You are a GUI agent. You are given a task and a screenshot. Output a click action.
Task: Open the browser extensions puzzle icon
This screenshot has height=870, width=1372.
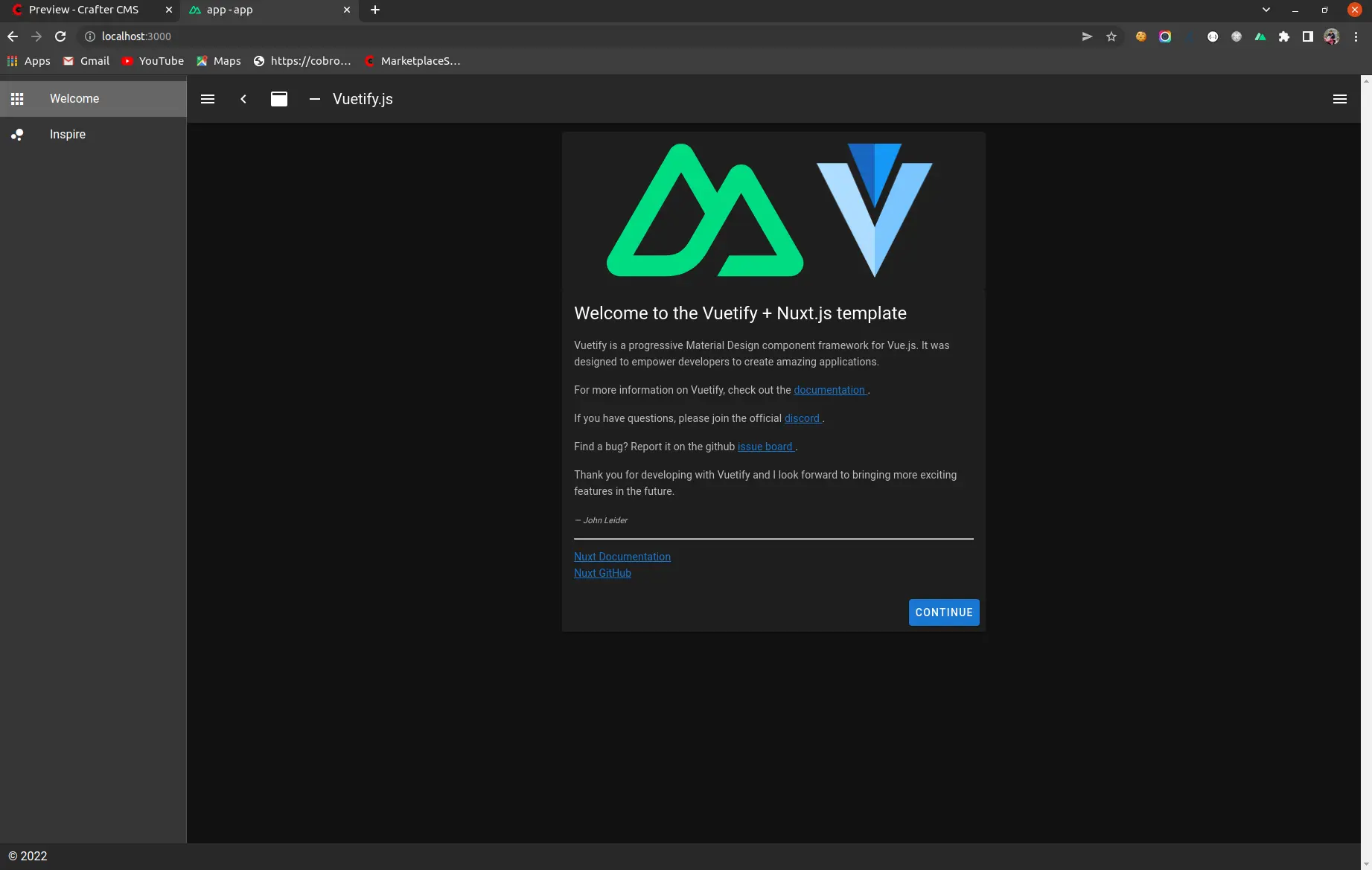[1284, 36]
